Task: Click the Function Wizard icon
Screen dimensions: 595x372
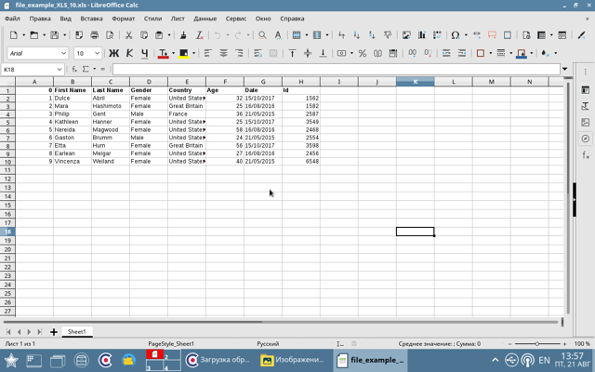Action: [x=74, y=69]
